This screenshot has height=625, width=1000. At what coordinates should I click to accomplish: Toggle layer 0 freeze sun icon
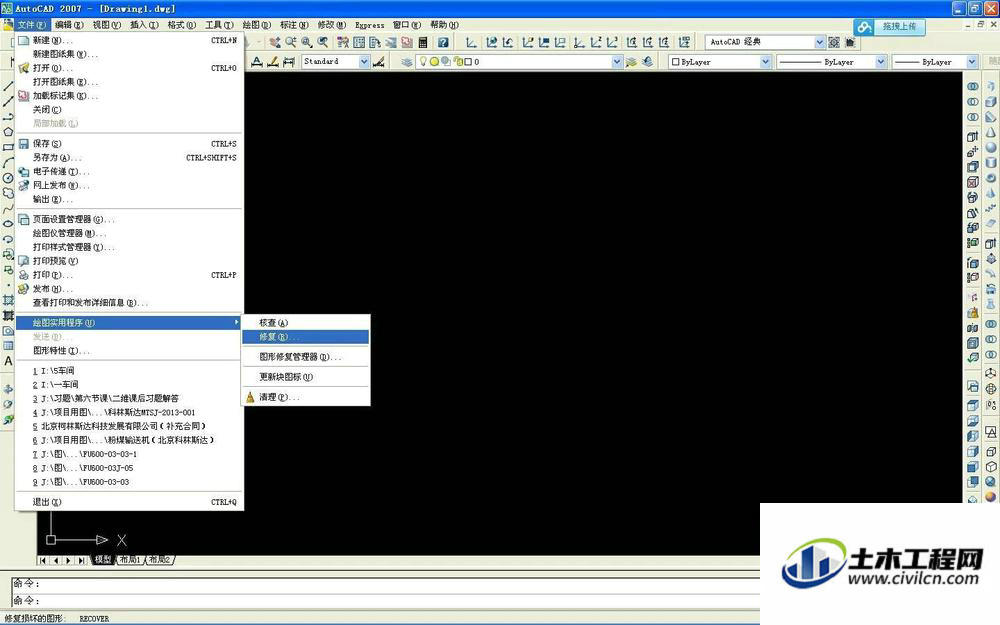(434, 62)
